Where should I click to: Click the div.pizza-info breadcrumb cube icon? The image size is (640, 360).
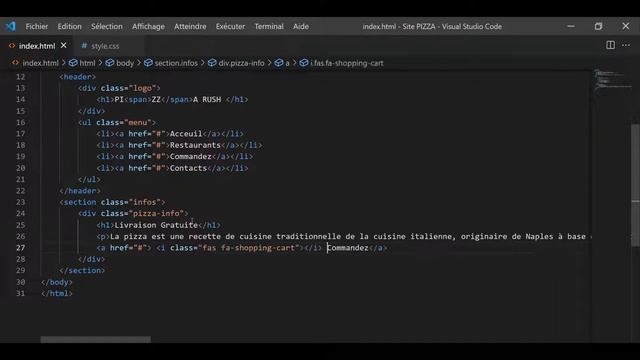212,63
